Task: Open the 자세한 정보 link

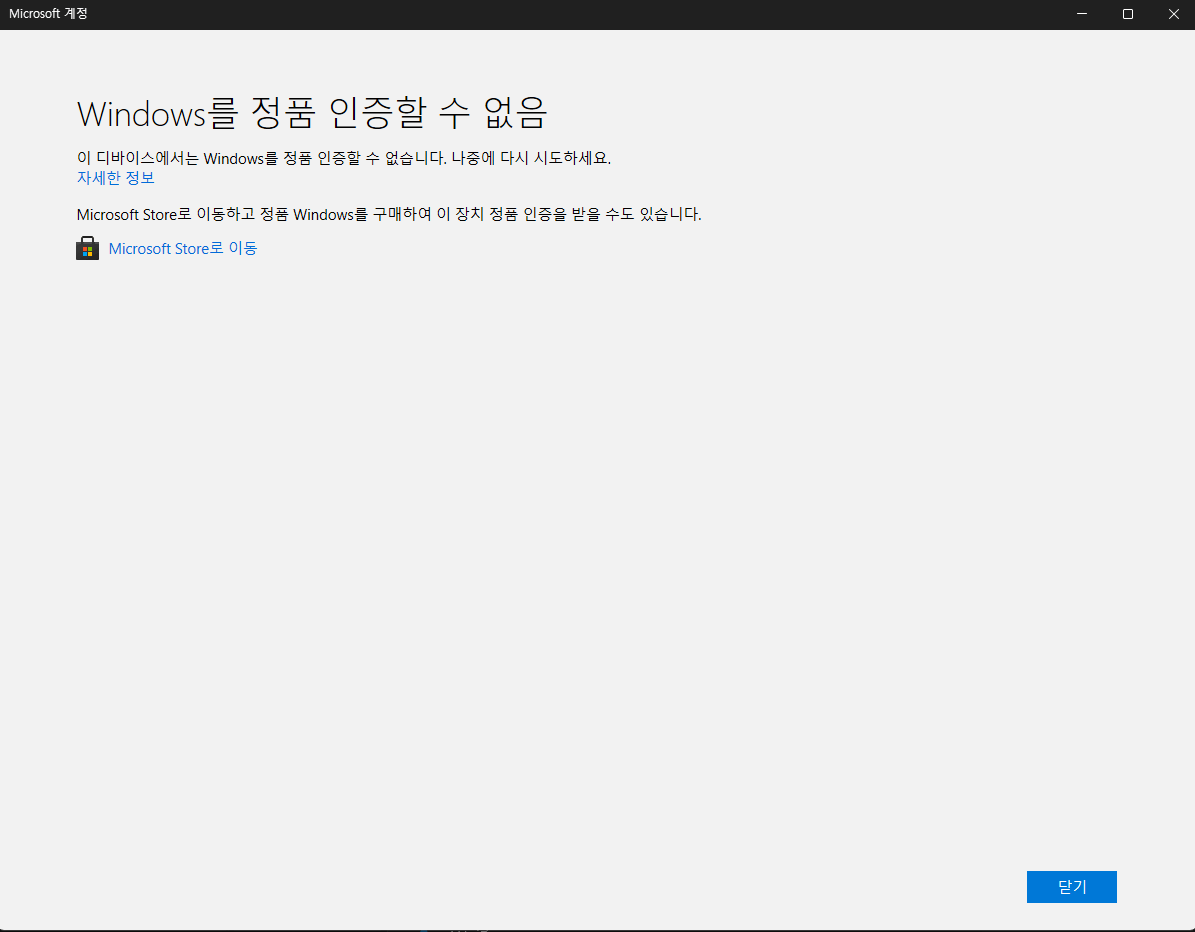Action: pos(116,178)
